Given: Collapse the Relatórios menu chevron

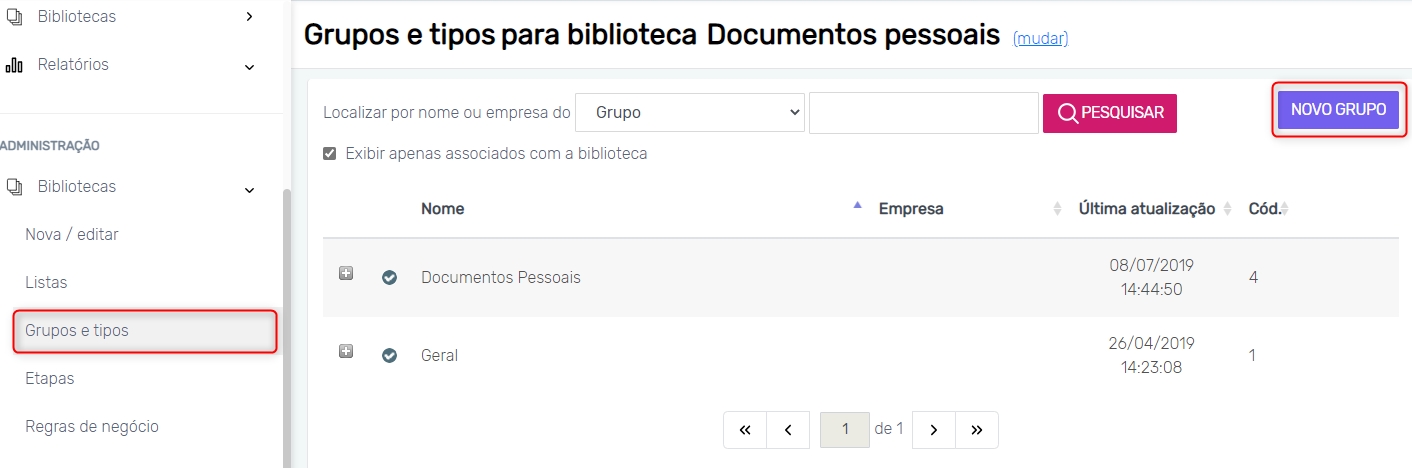Looking at the screenshot, I should coord(249,67).
